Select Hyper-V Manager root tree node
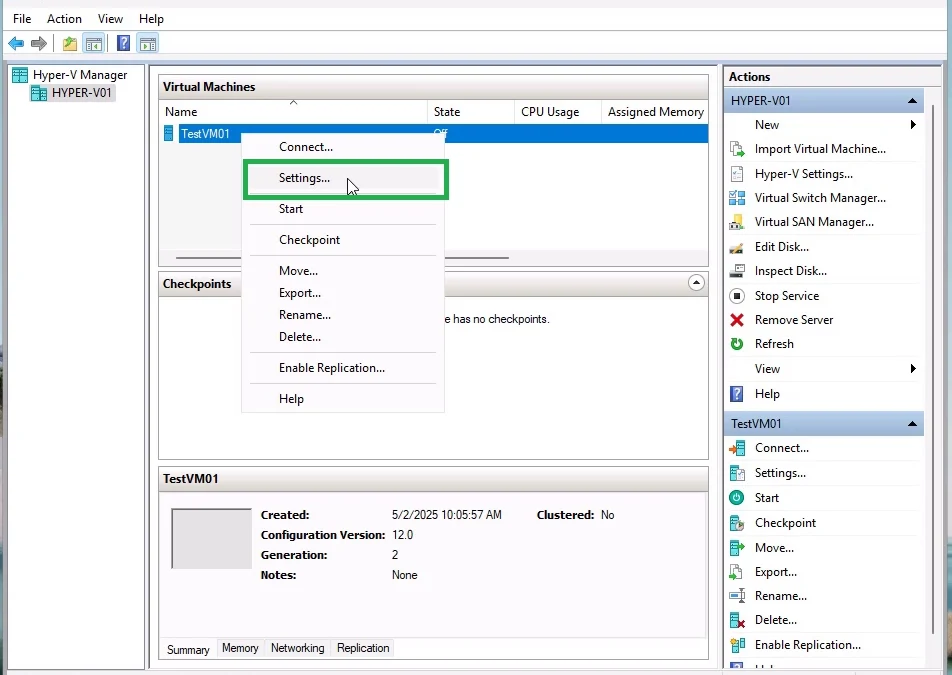Screen dimensions: 952x675 pos(80,75)
